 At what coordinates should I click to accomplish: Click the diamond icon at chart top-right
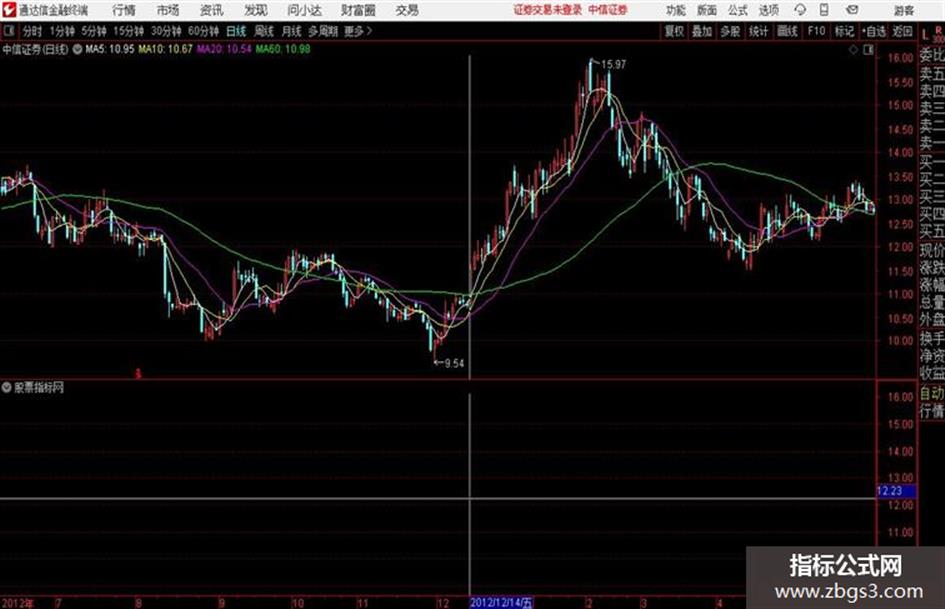(853, 50)
